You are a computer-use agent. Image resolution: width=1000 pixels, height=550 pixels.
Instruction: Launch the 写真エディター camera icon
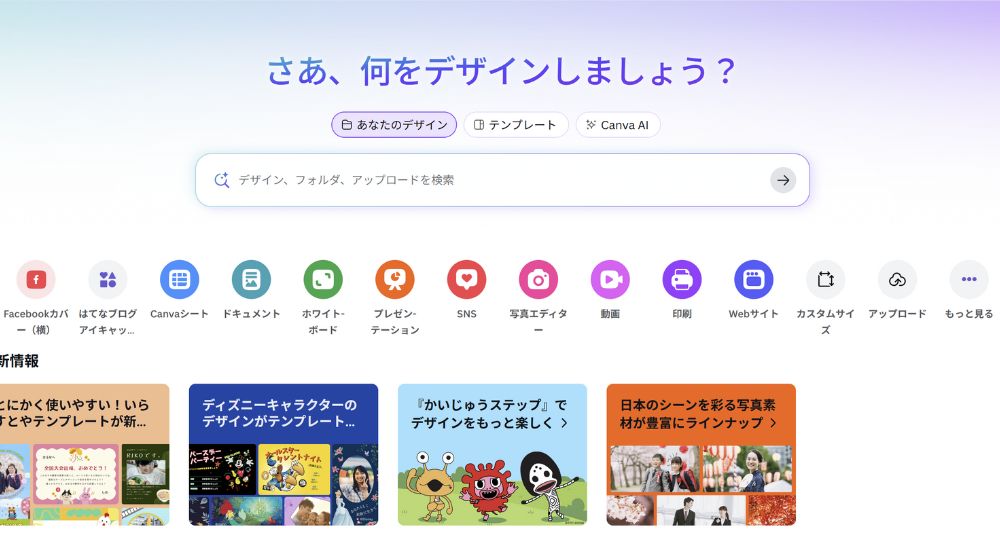coord(538,279)
